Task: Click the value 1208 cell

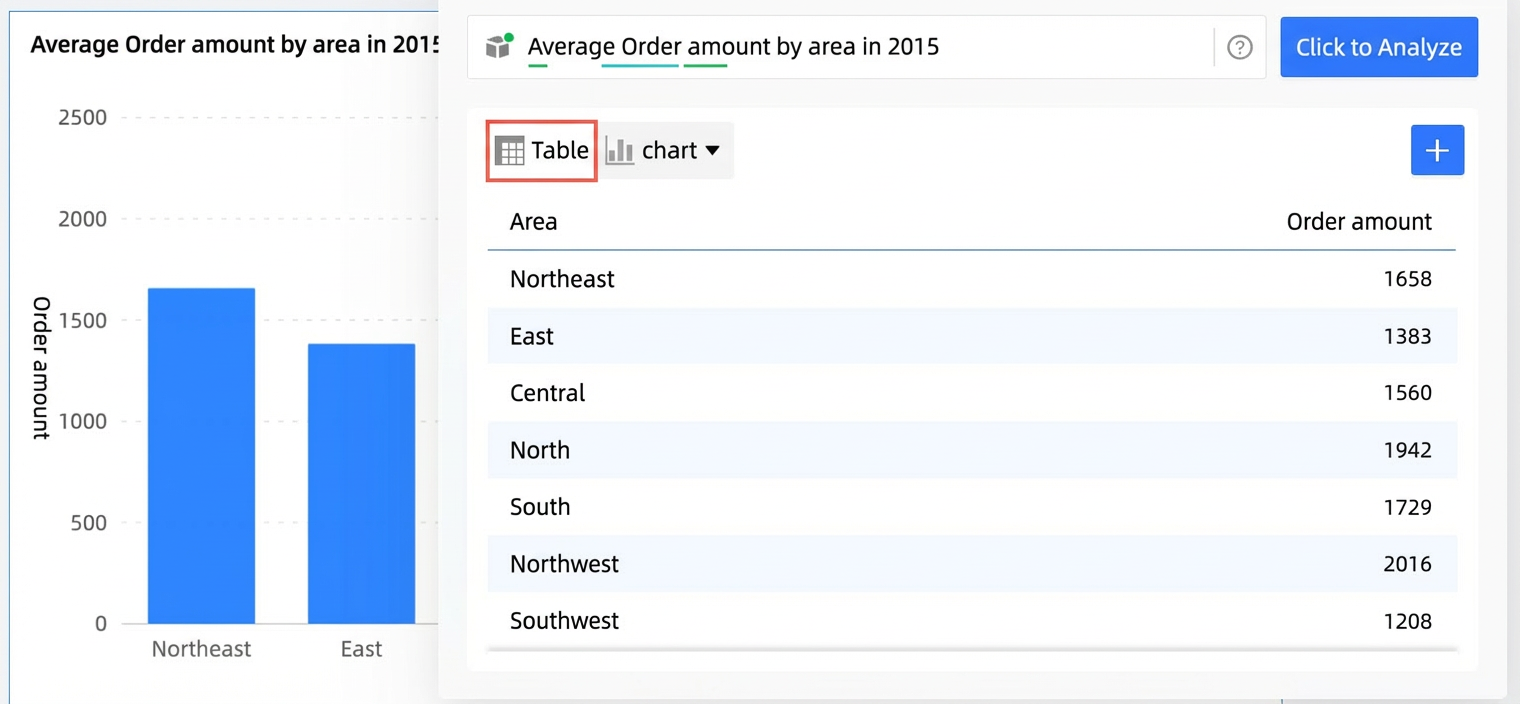Action: tap(1407, 621)
